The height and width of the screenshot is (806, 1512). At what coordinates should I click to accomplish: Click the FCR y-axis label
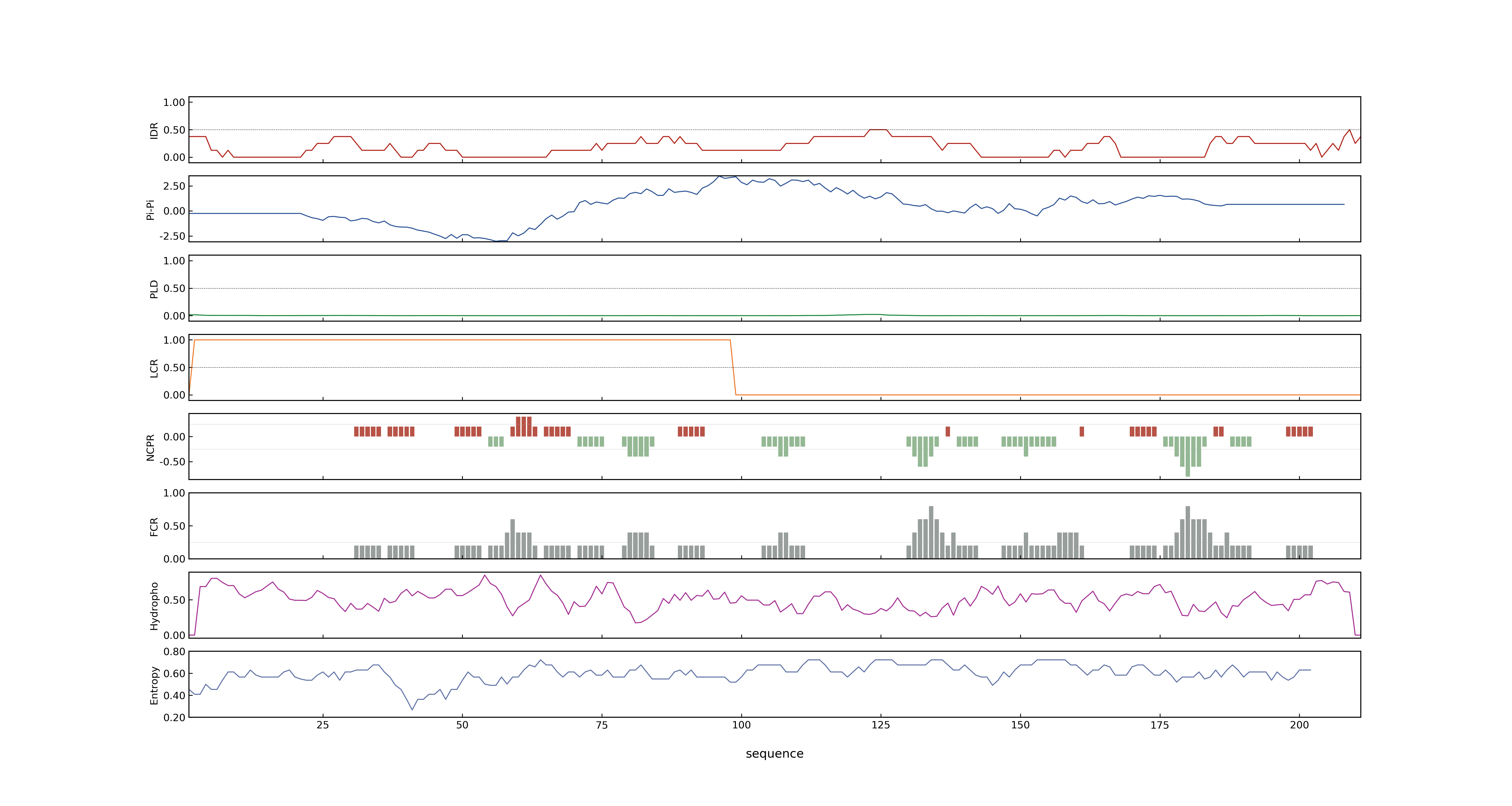point(154,526)
